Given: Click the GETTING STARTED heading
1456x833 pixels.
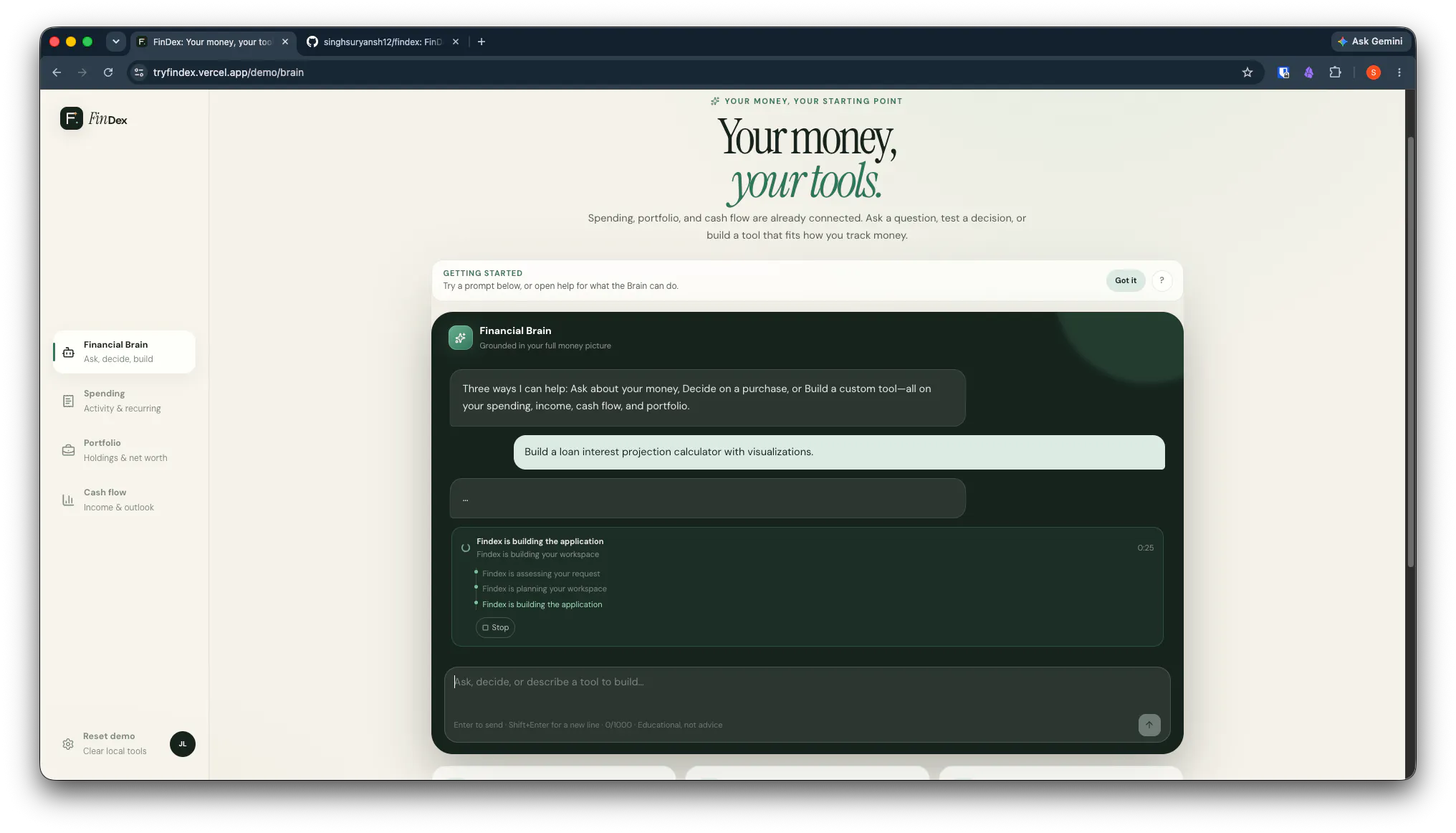Looking at the screenshot, I should (483, 273).
